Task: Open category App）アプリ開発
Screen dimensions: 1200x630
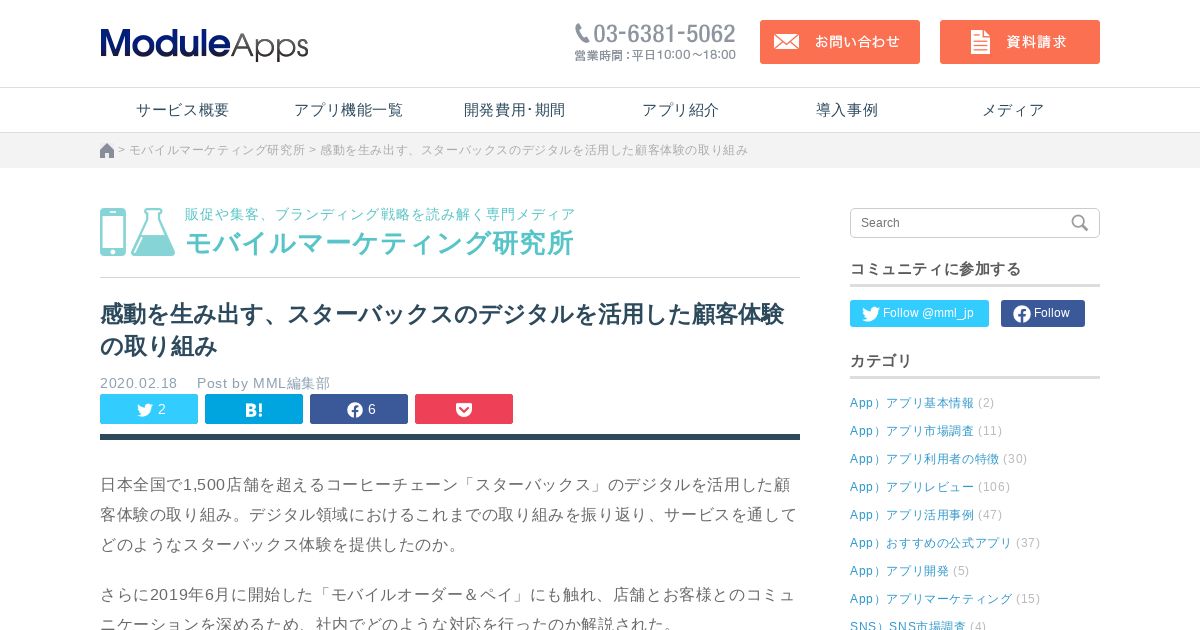Action: 900,571
